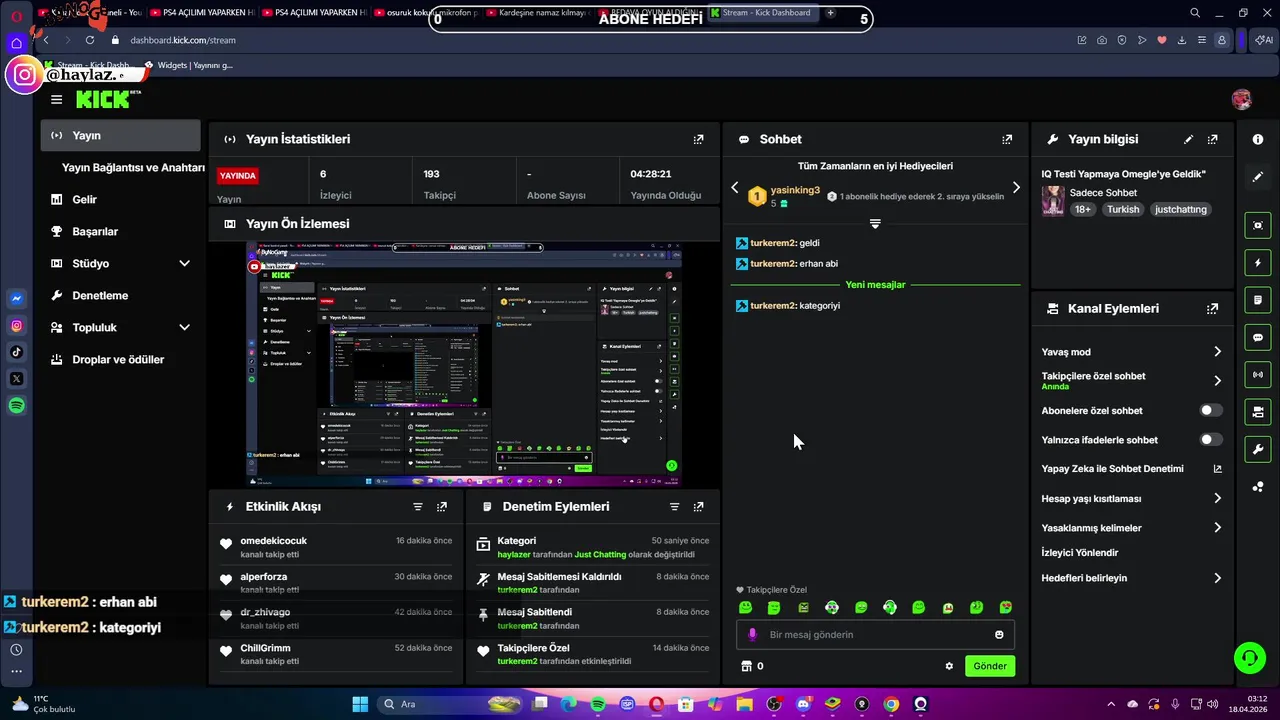Viewport: 1280px width, 720px height.
Task: Toggle Abonelere özel sohbet switch
Action: 1211,410
